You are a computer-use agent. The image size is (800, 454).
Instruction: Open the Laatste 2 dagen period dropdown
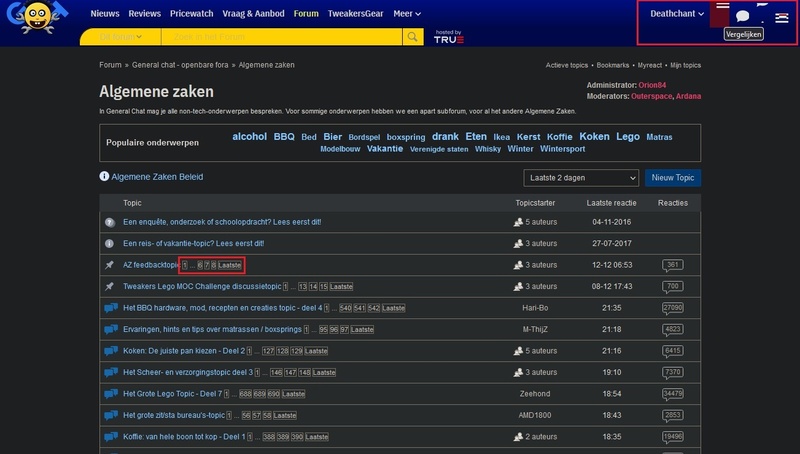pos(581,178)
